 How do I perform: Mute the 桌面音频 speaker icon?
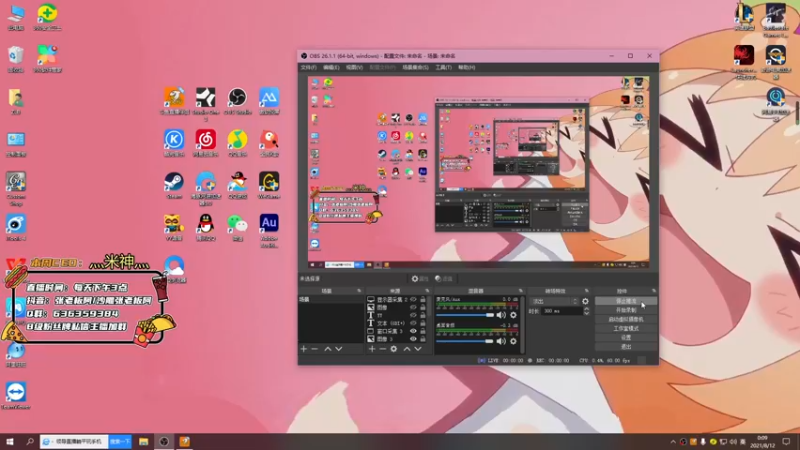coord(502,341)
